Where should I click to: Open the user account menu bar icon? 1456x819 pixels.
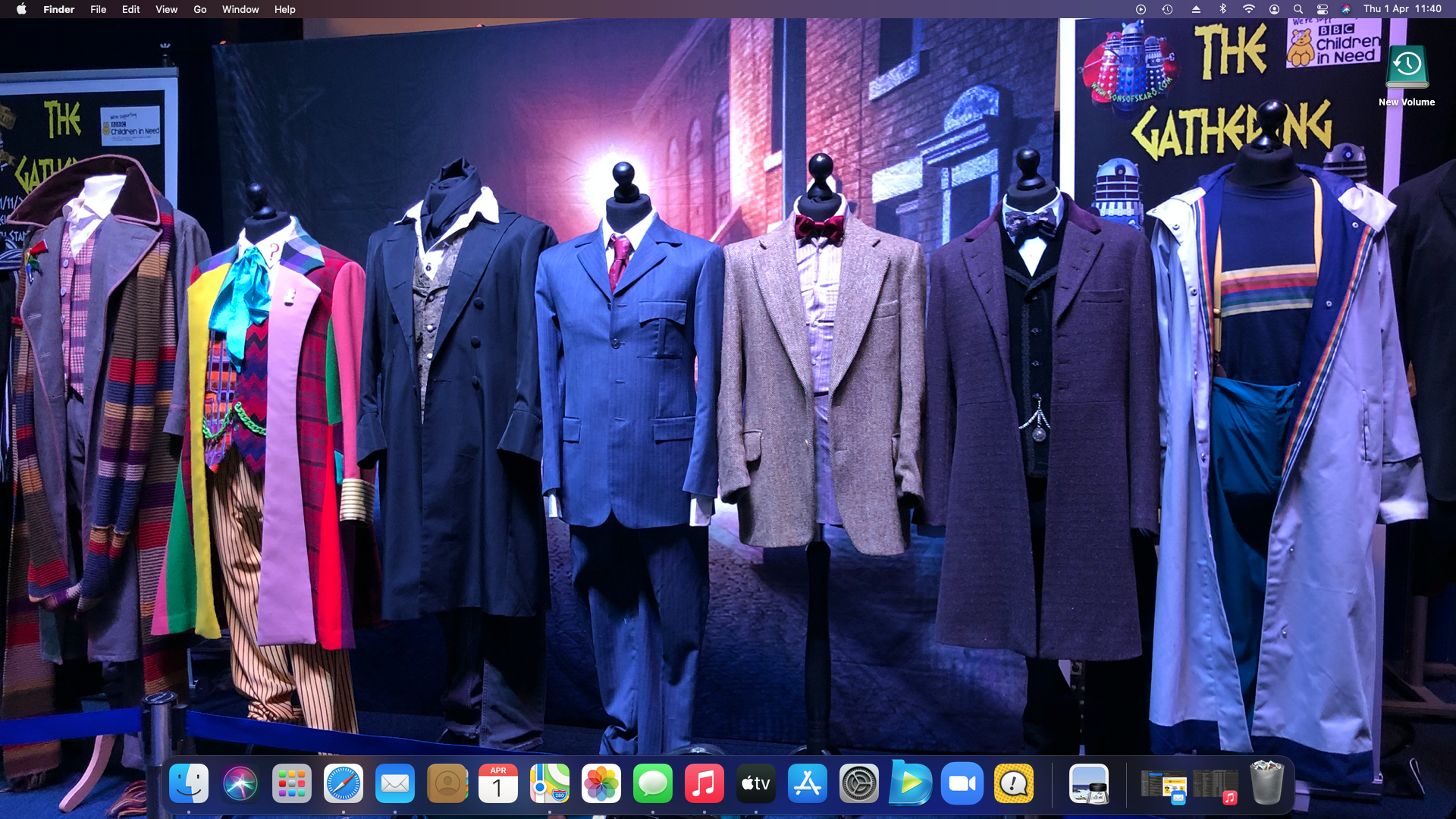click(1274, 9)
